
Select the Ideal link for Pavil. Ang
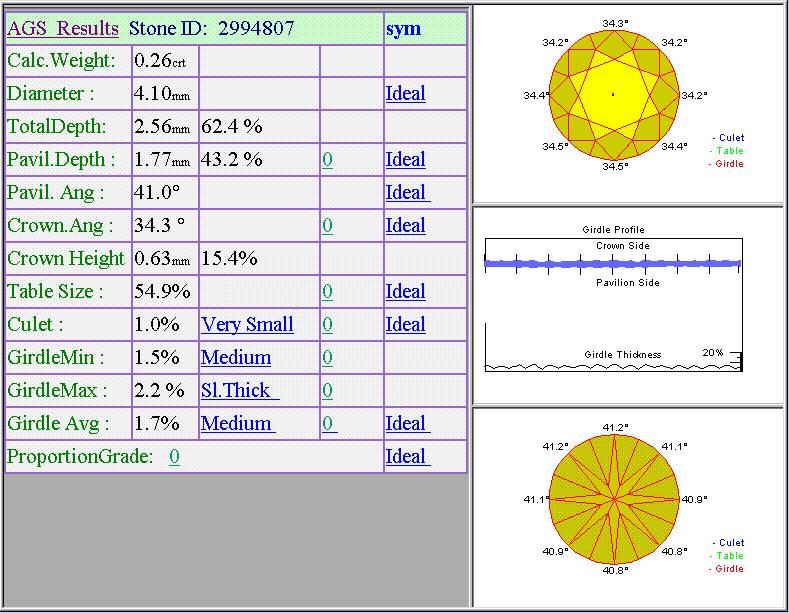pos(406,193)
